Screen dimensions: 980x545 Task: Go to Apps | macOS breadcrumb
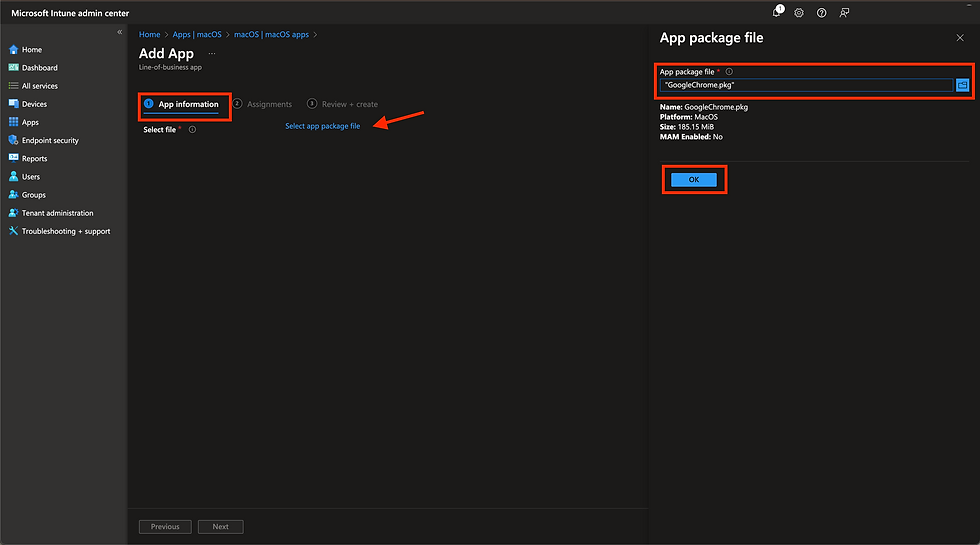[197, 34]
